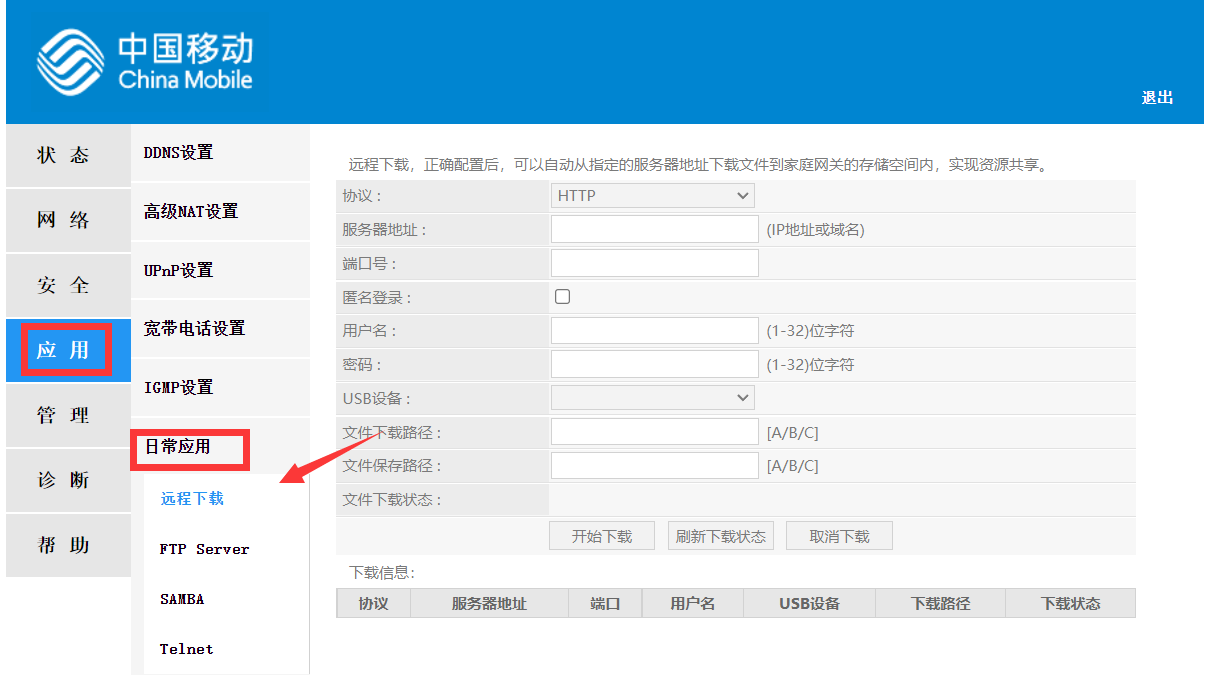Click the 刷新下载状态 button
The height and width of the screenshot is (683, 1224).
tap(720, 536)
